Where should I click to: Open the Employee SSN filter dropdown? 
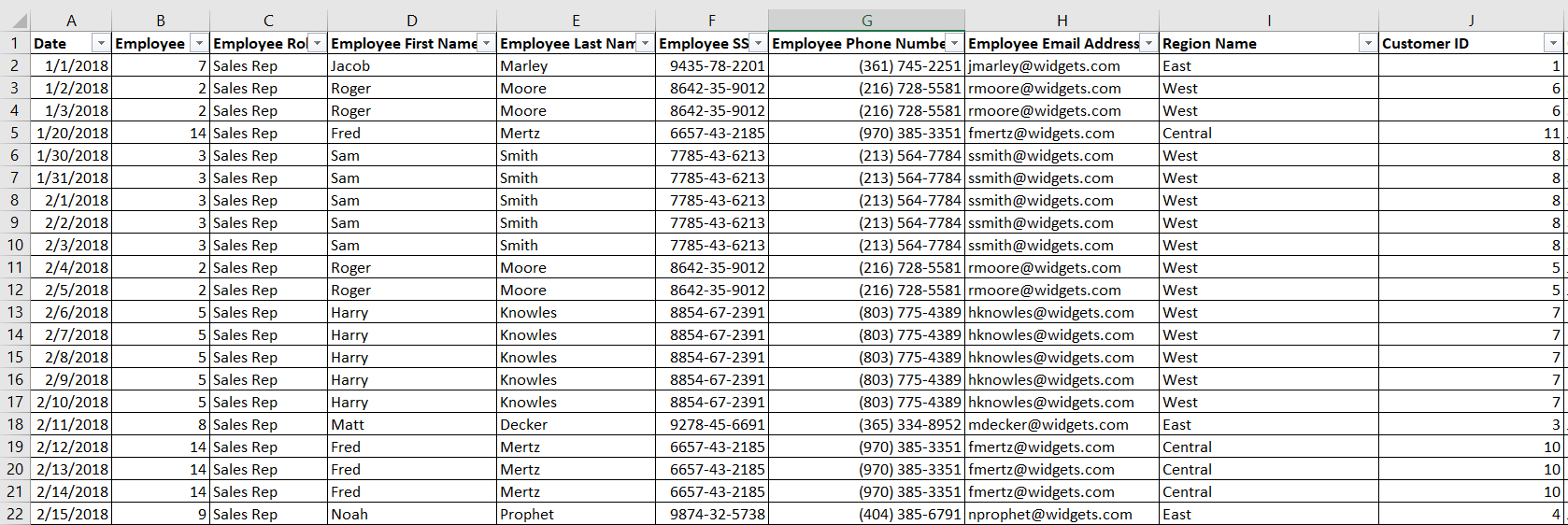coord(758,44)
